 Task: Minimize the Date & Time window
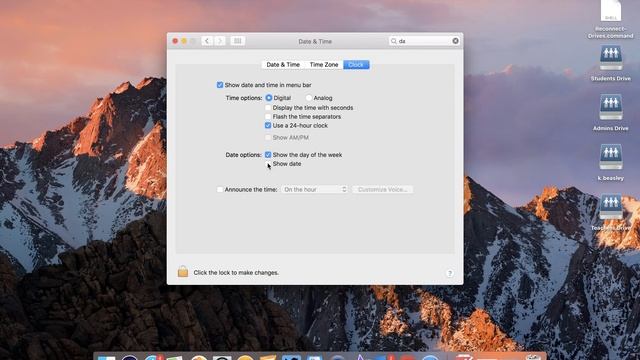pos(184,41)
